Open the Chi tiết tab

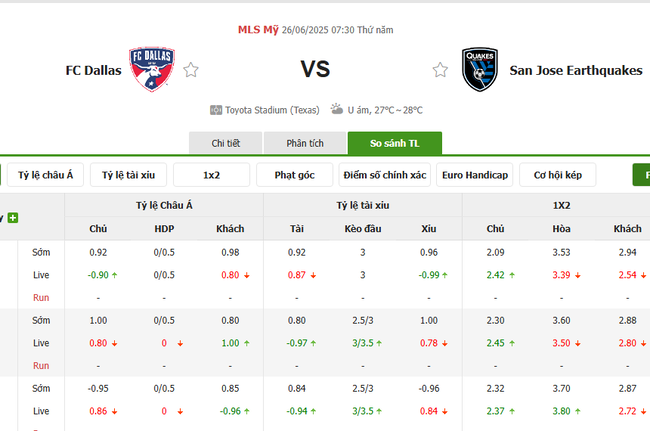(x=226, y=144)
